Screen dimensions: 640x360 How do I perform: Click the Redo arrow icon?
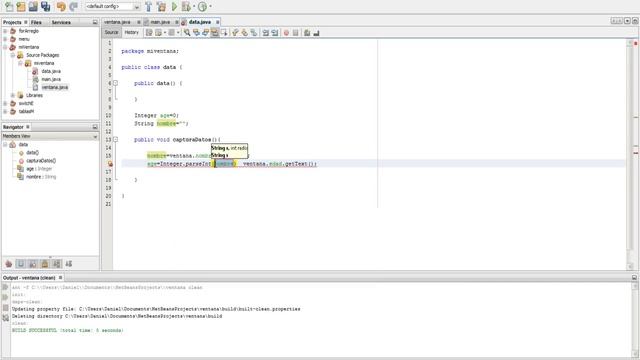pos(73,6)
